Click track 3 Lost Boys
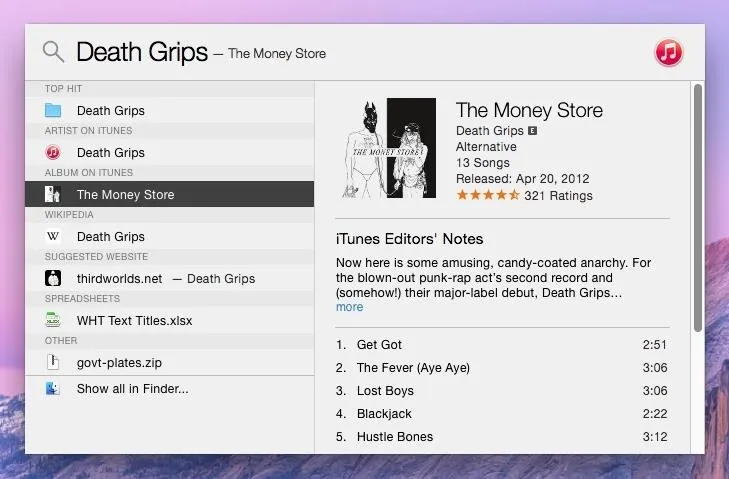This screenshot has height=479, width=729. click(502, 391)
